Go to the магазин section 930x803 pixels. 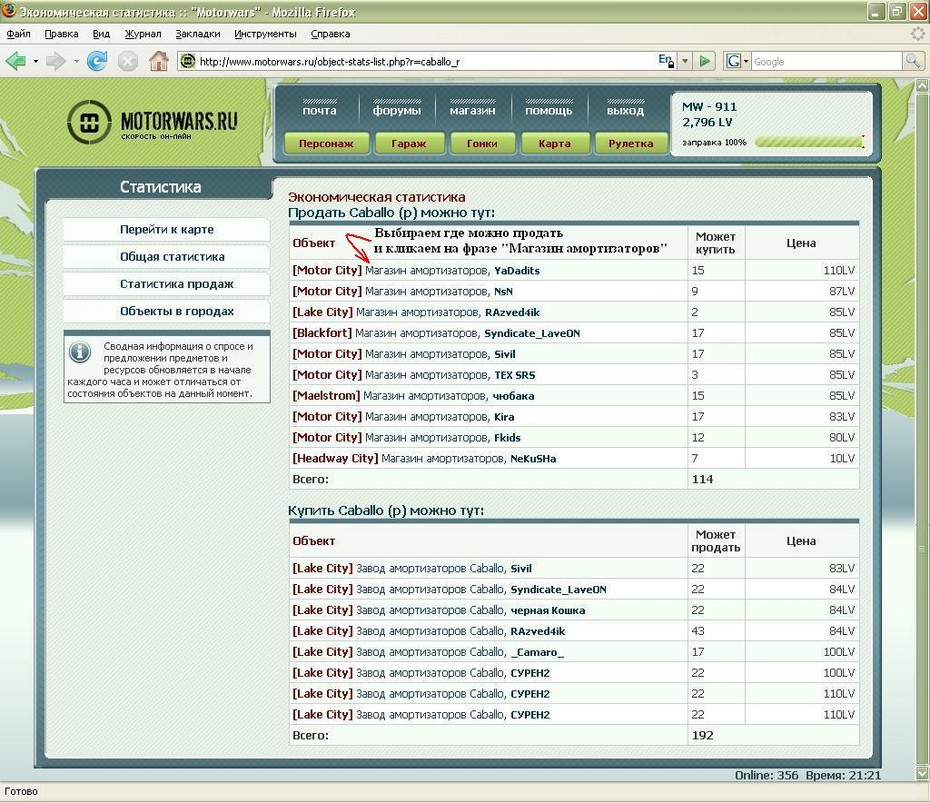point(472,110)
